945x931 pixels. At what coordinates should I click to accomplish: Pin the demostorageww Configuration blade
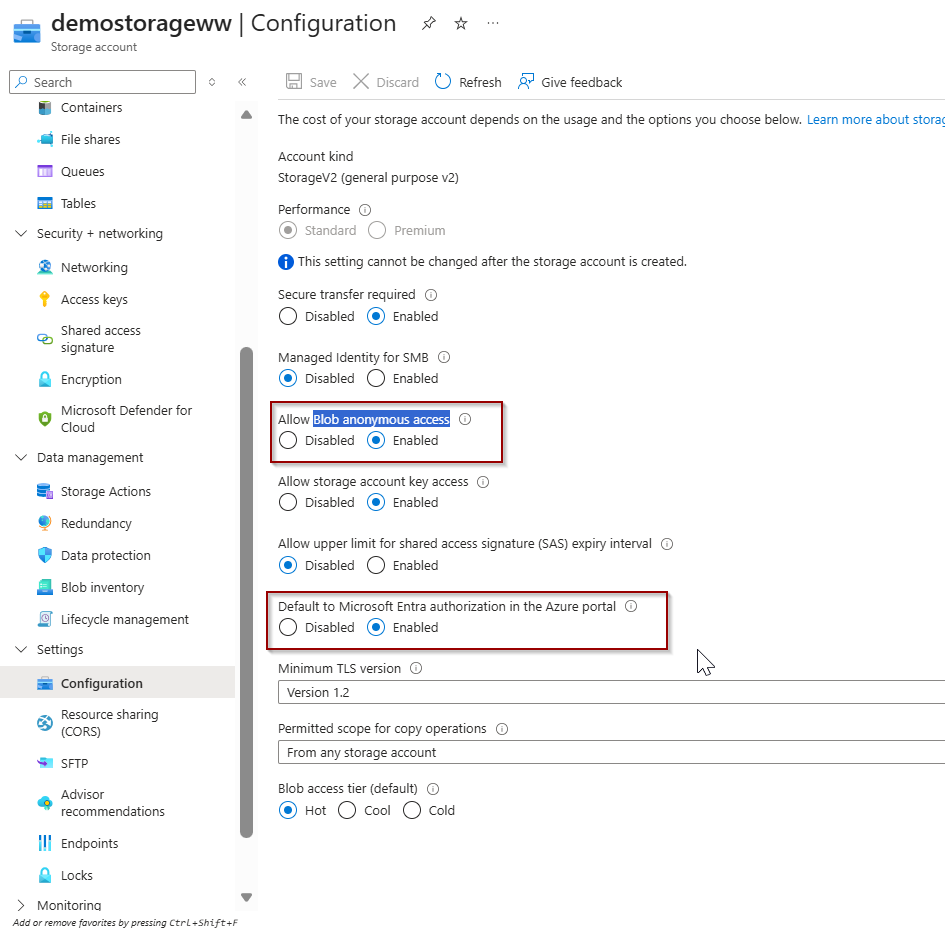(429, 24)
